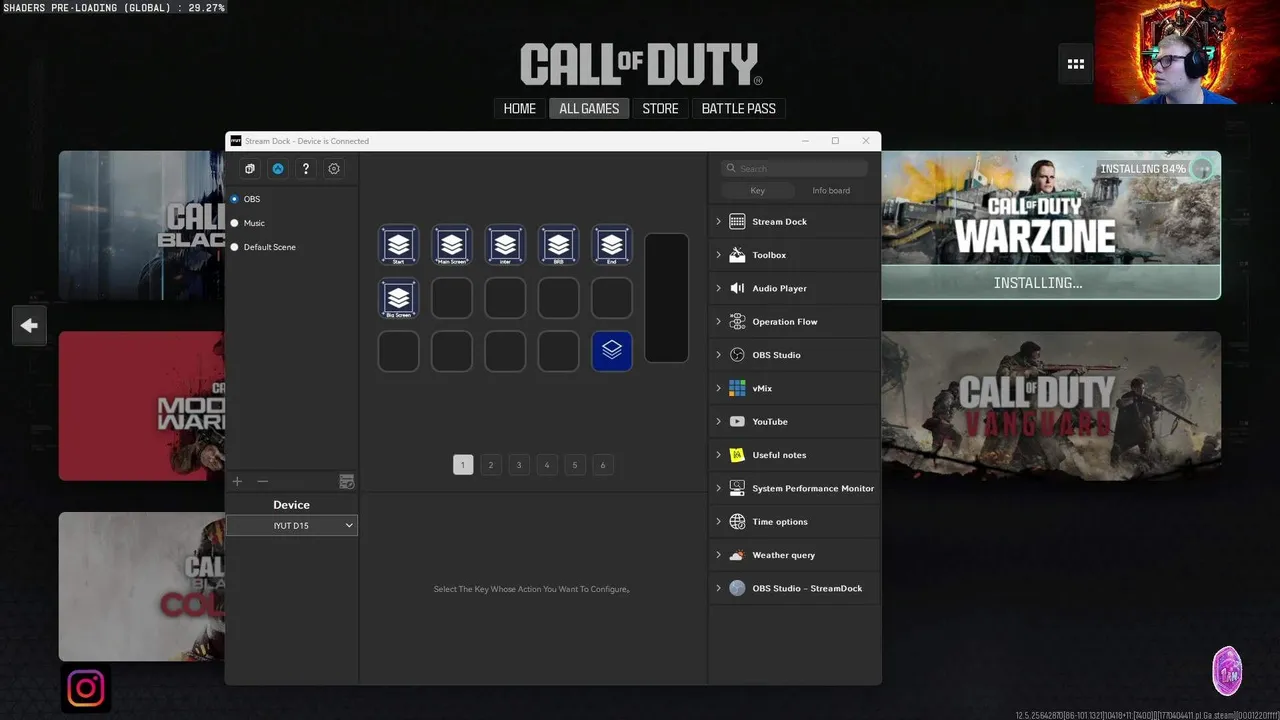The image size is (1280, 720).
Task: Select the Music profile radio button
Action: 234,223
